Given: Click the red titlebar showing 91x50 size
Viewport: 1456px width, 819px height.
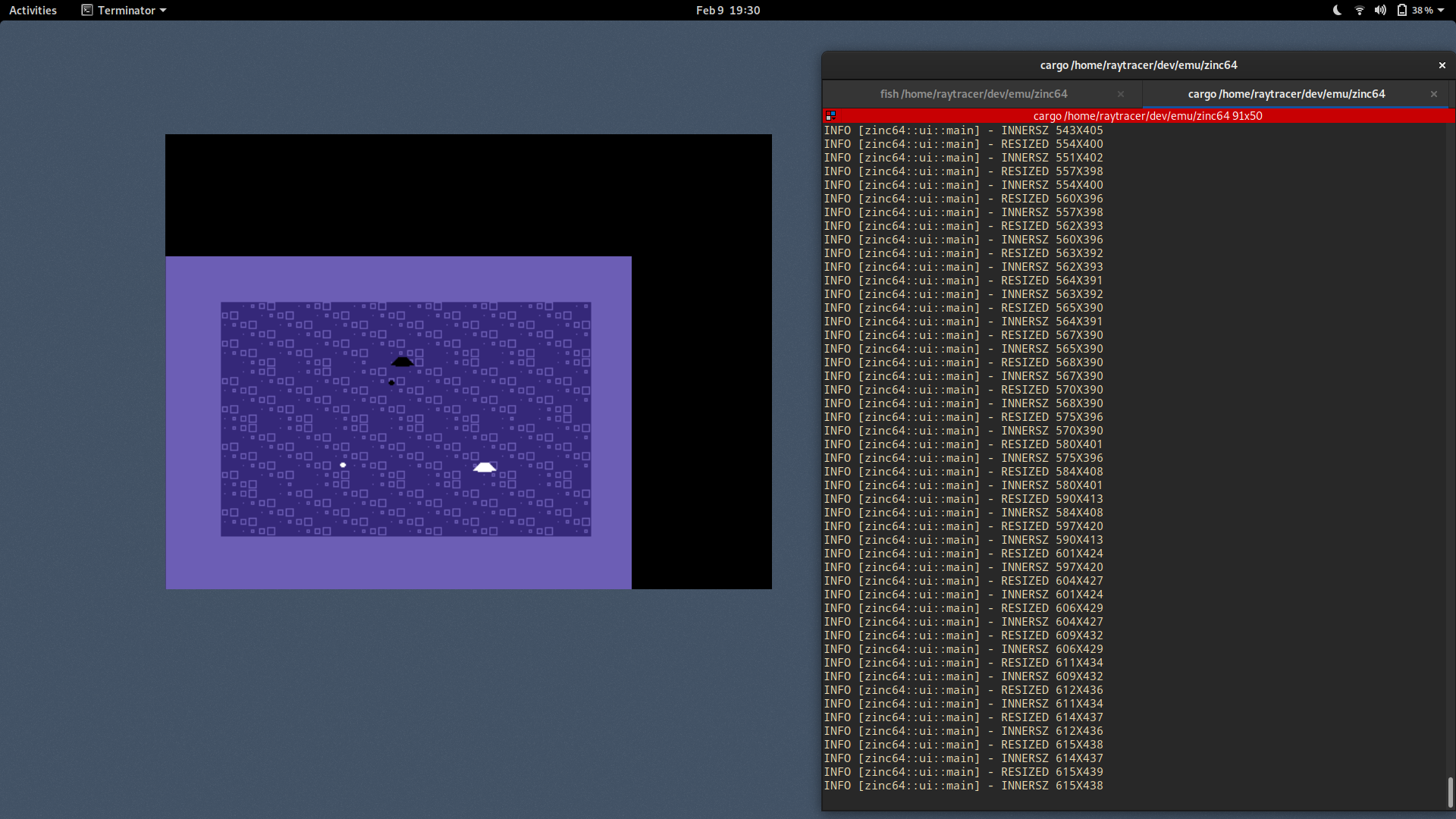Looking at the screenshot, I should click(x=1147, y=115).
